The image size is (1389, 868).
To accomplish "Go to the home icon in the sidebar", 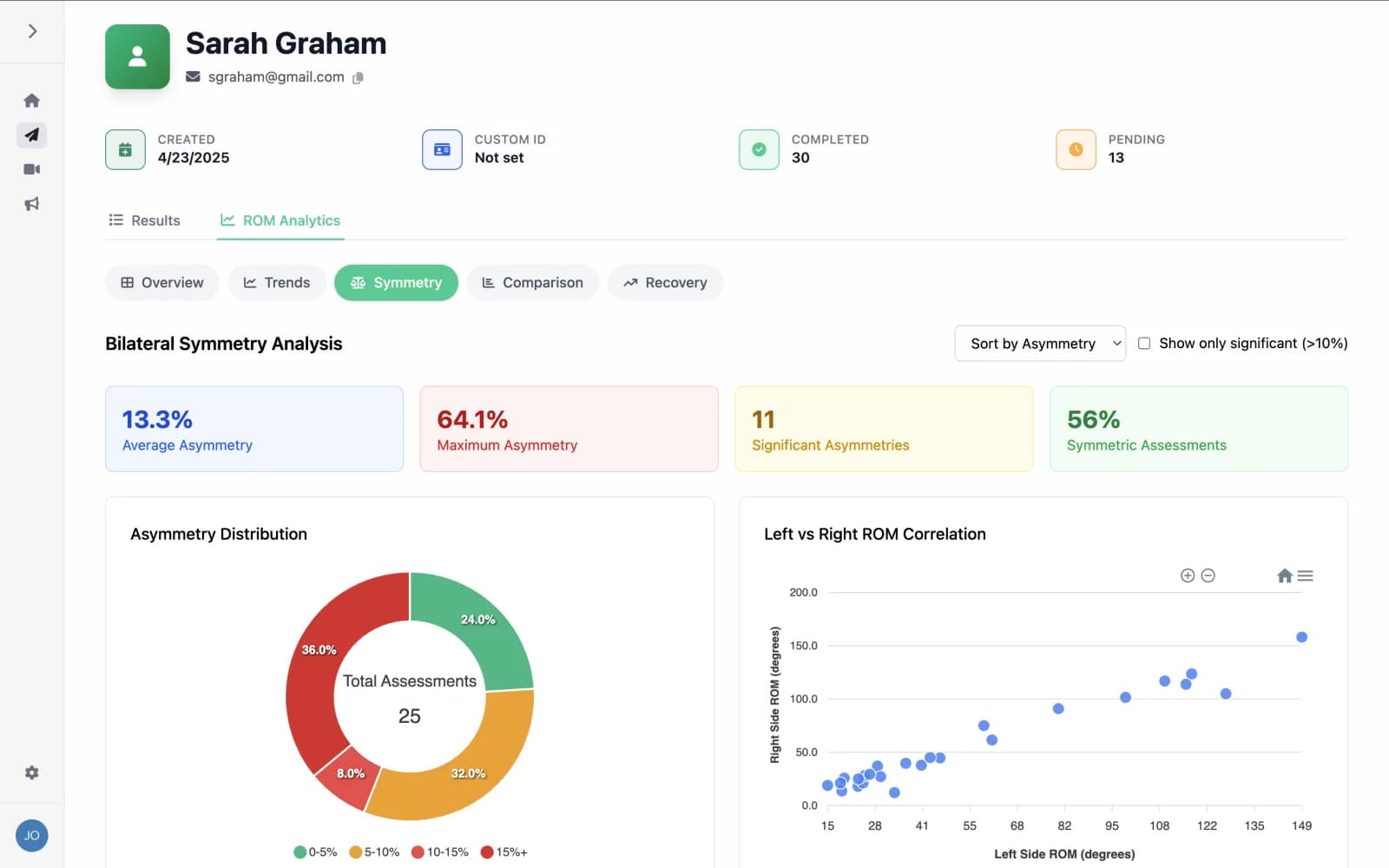I will 31,100.
